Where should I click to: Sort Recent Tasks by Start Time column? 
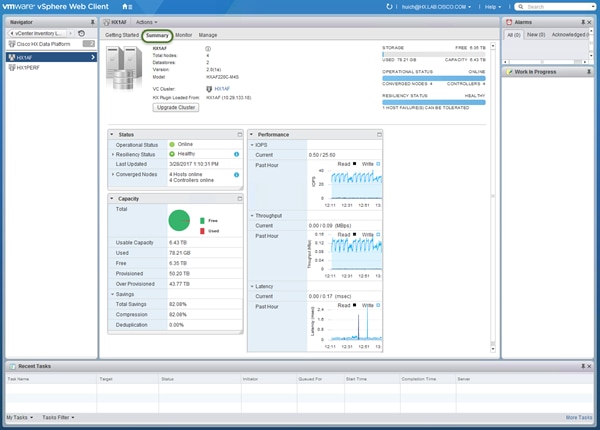[372, 379]
